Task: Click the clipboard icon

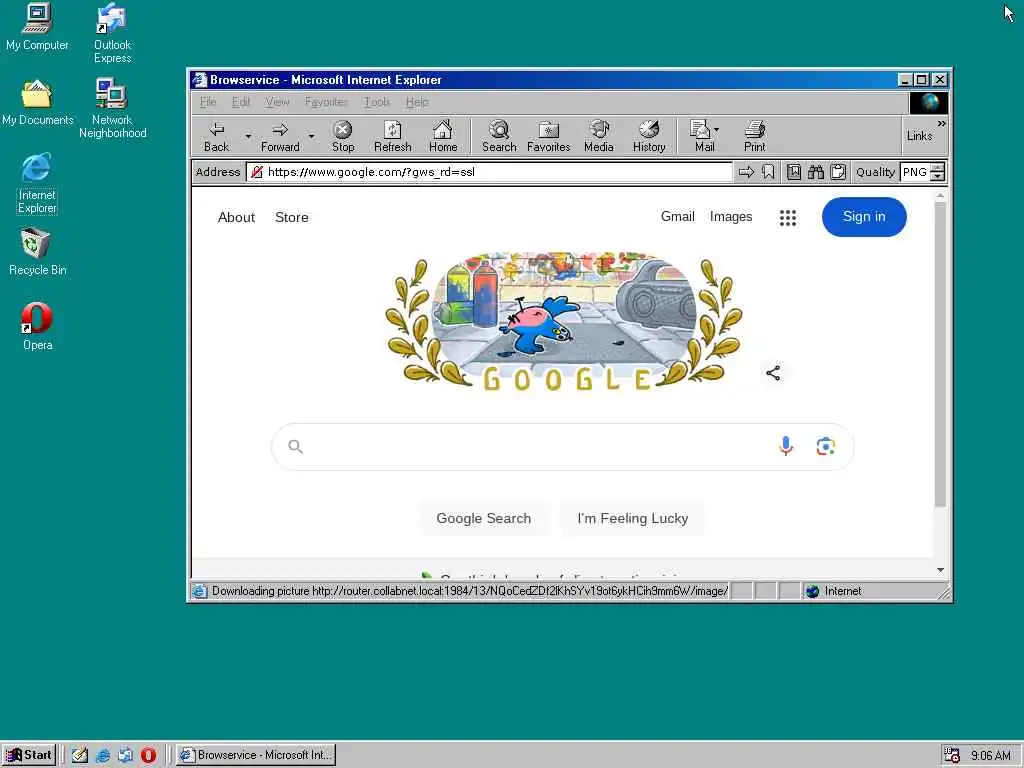Action: pos(838,172)
